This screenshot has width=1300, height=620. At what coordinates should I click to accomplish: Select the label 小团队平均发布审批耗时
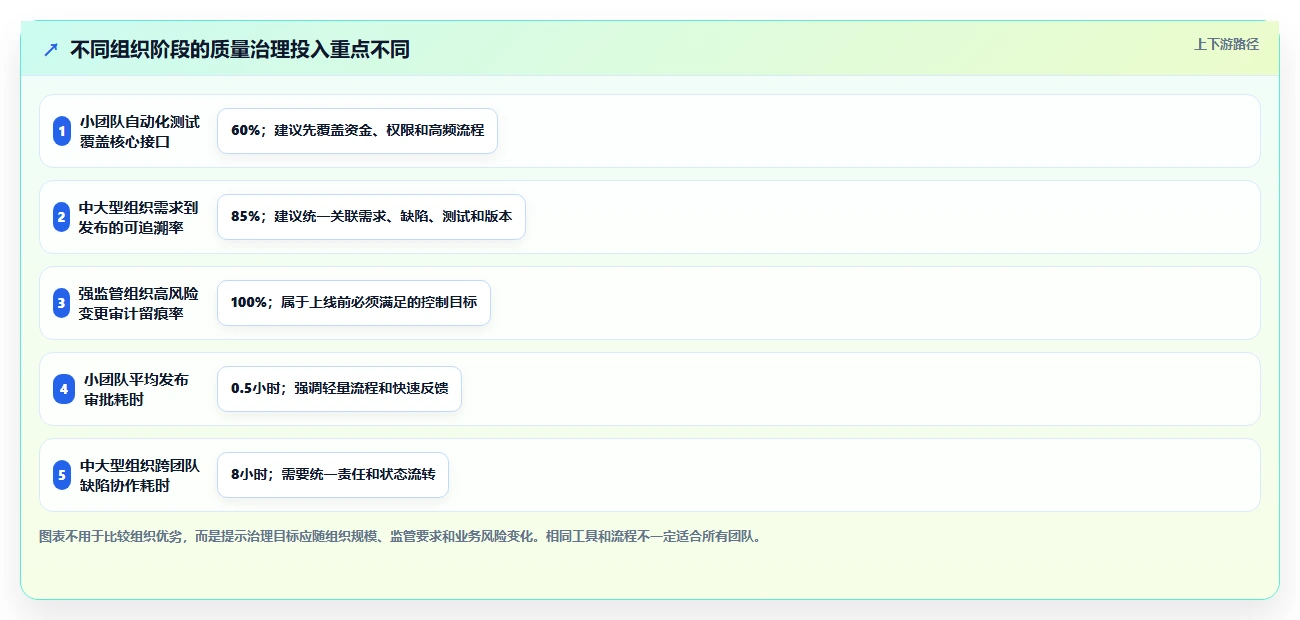point(136,389)
